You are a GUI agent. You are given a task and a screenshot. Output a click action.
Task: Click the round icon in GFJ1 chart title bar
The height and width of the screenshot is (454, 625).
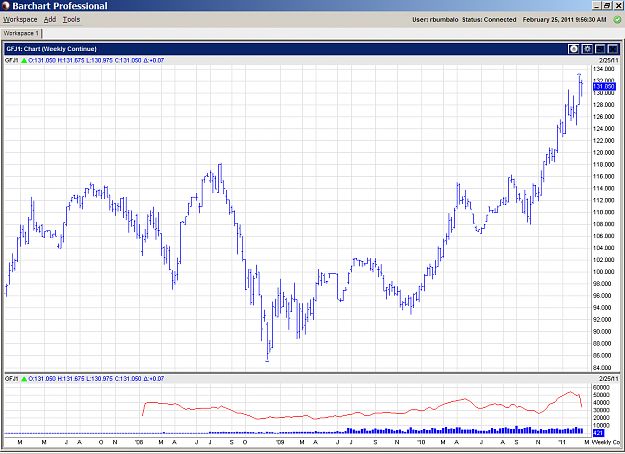(x=574, y=49)
